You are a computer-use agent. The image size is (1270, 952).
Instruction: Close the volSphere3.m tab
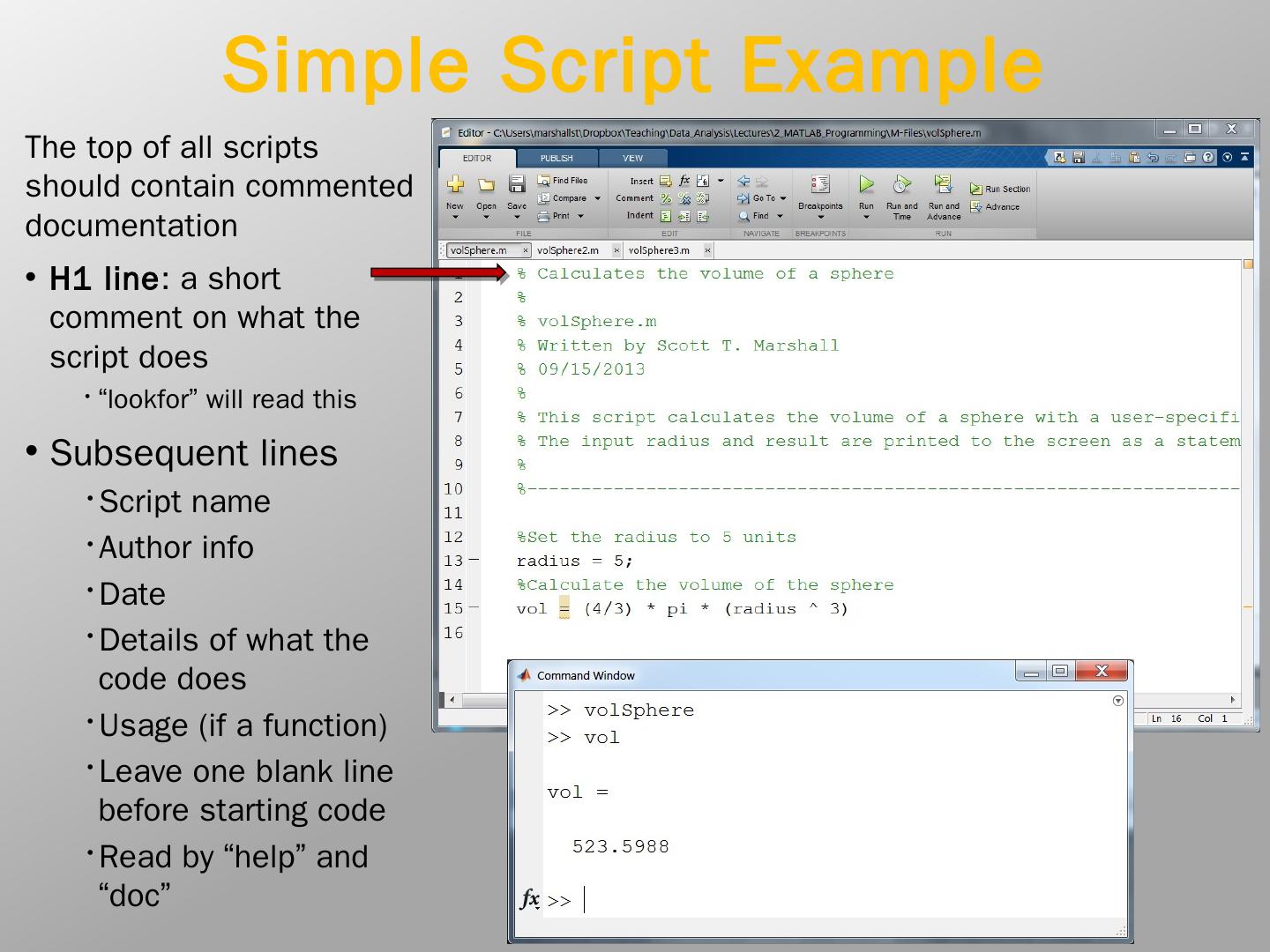pyautogui.click(x=707, y=250)
